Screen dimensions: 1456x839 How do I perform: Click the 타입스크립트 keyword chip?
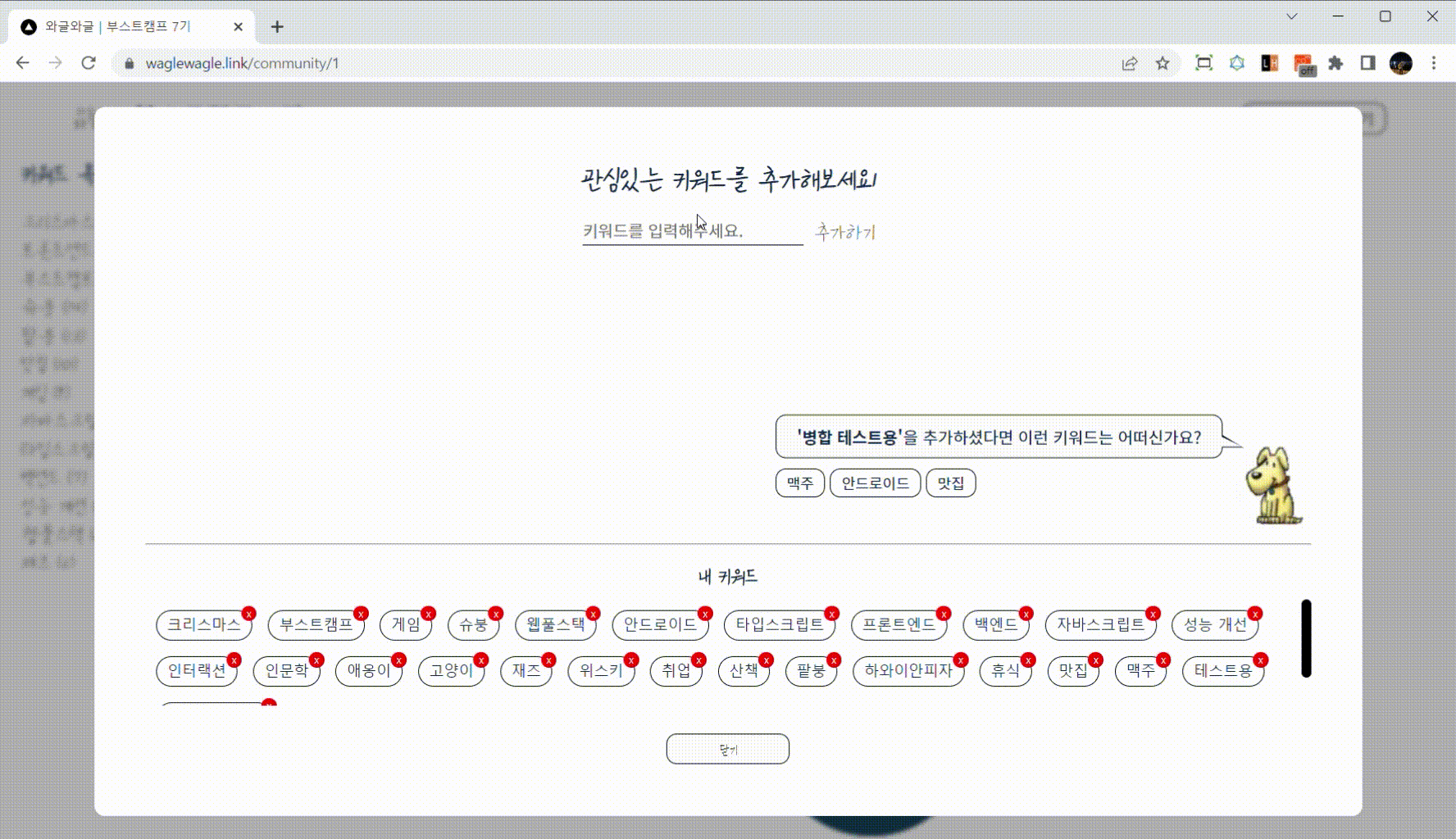[780, 624]
